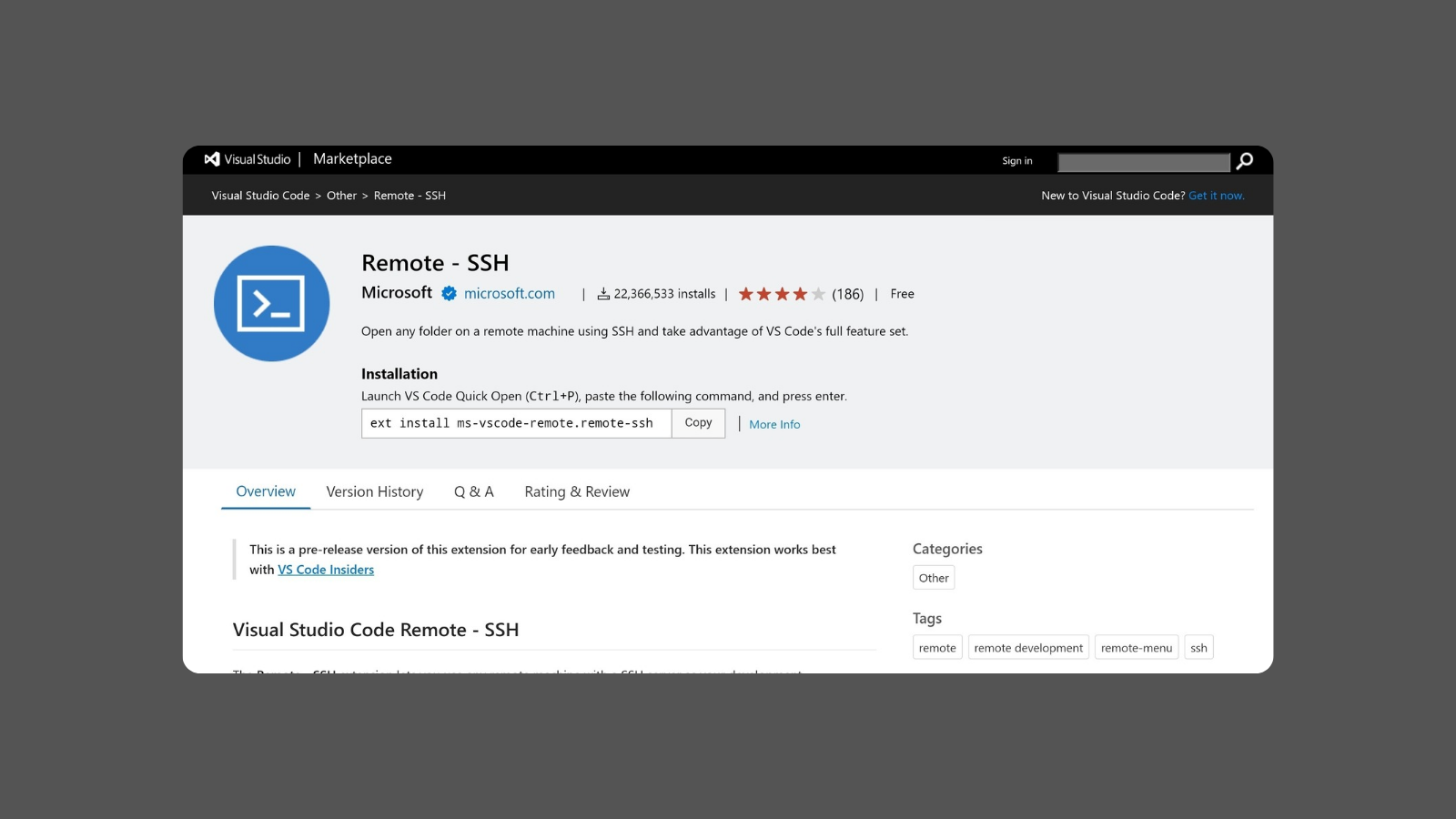The image size is (1456, 819).
Task: Click the Get it now link
Action: (x=1217, y=196)
